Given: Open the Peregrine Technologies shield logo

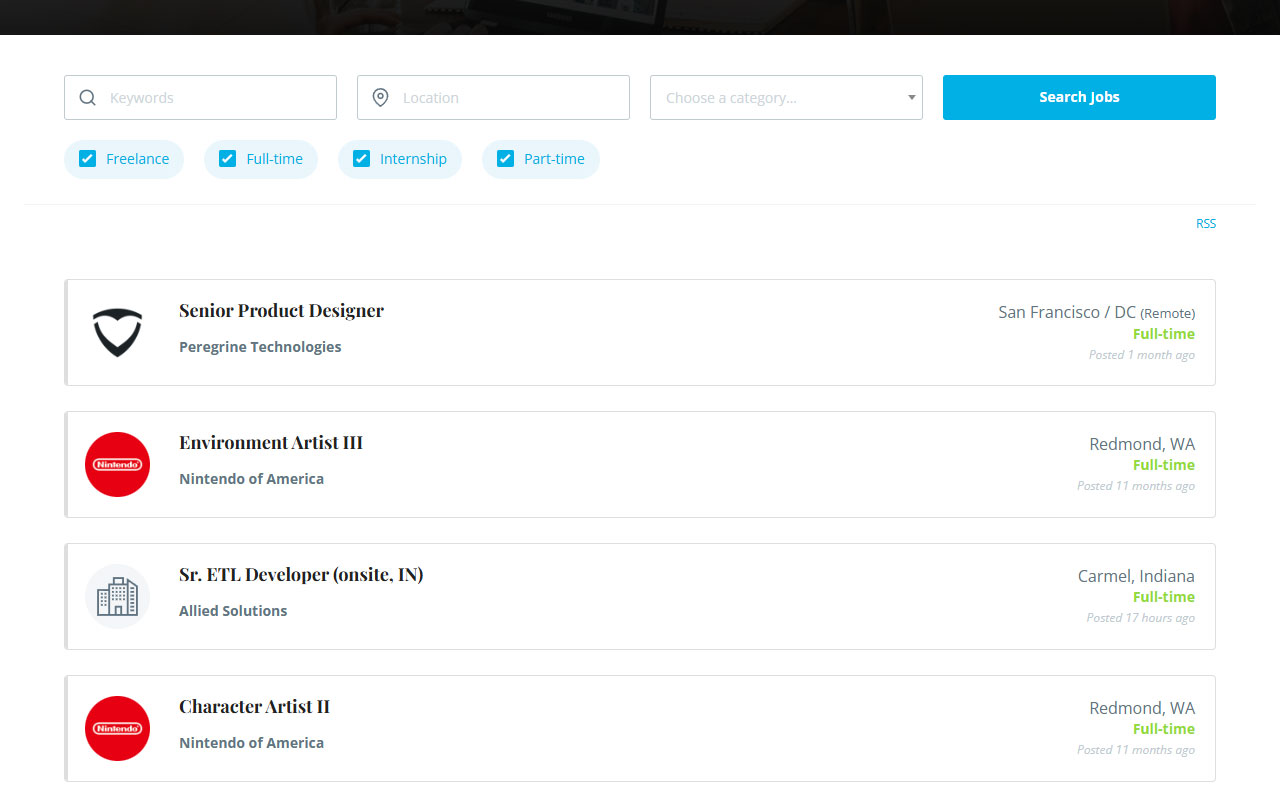Looking at the screenshot, I should click(x=117, y=332).
